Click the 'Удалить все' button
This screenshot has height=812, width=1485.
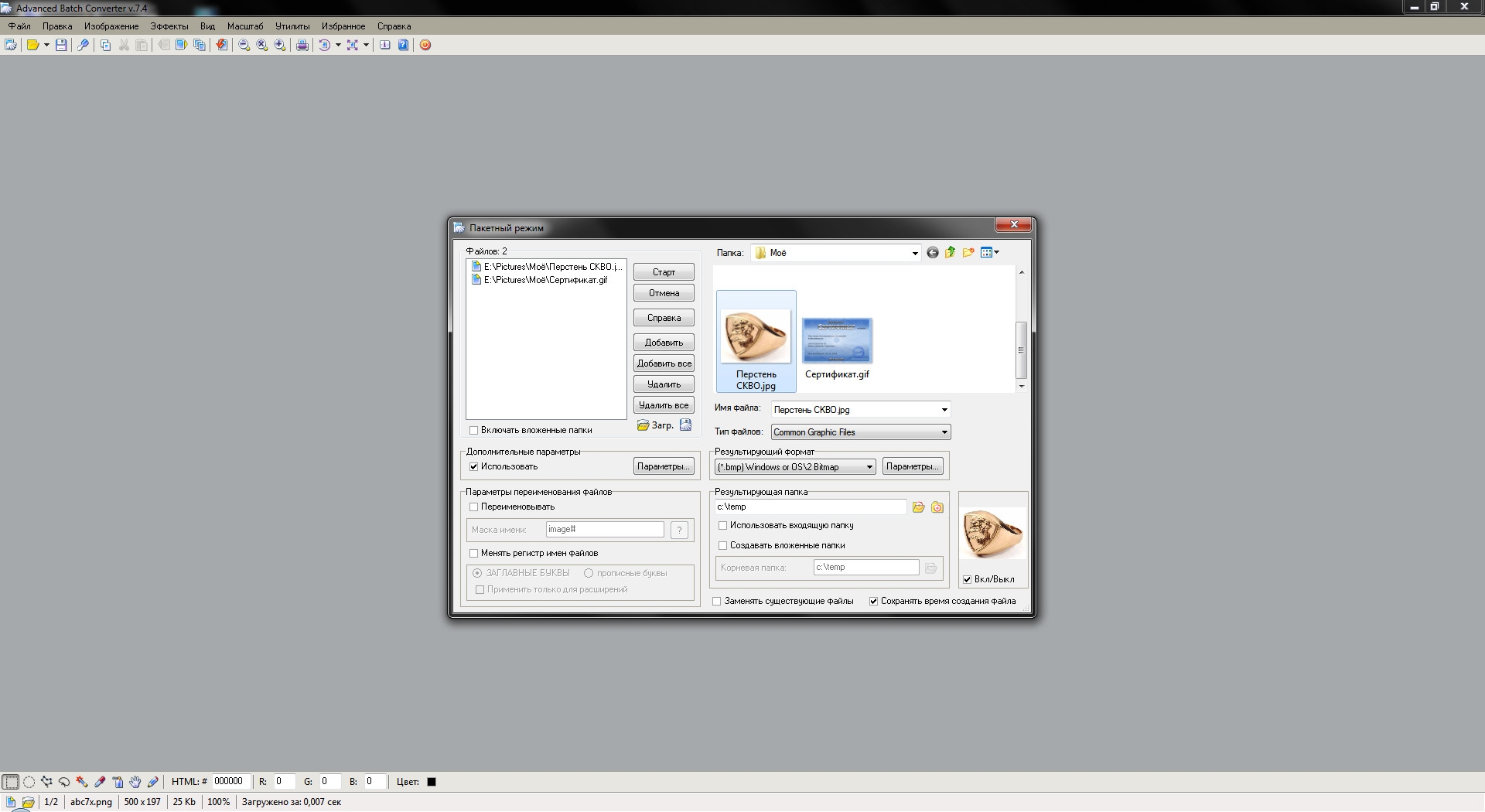[x=664, y=405]
